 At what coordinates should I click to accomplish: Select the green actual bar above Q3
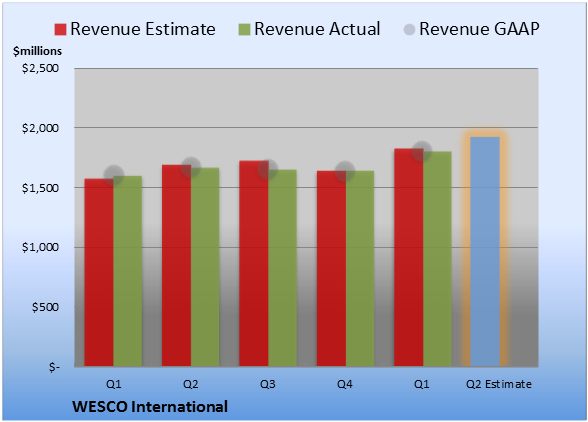click(282, 268)
